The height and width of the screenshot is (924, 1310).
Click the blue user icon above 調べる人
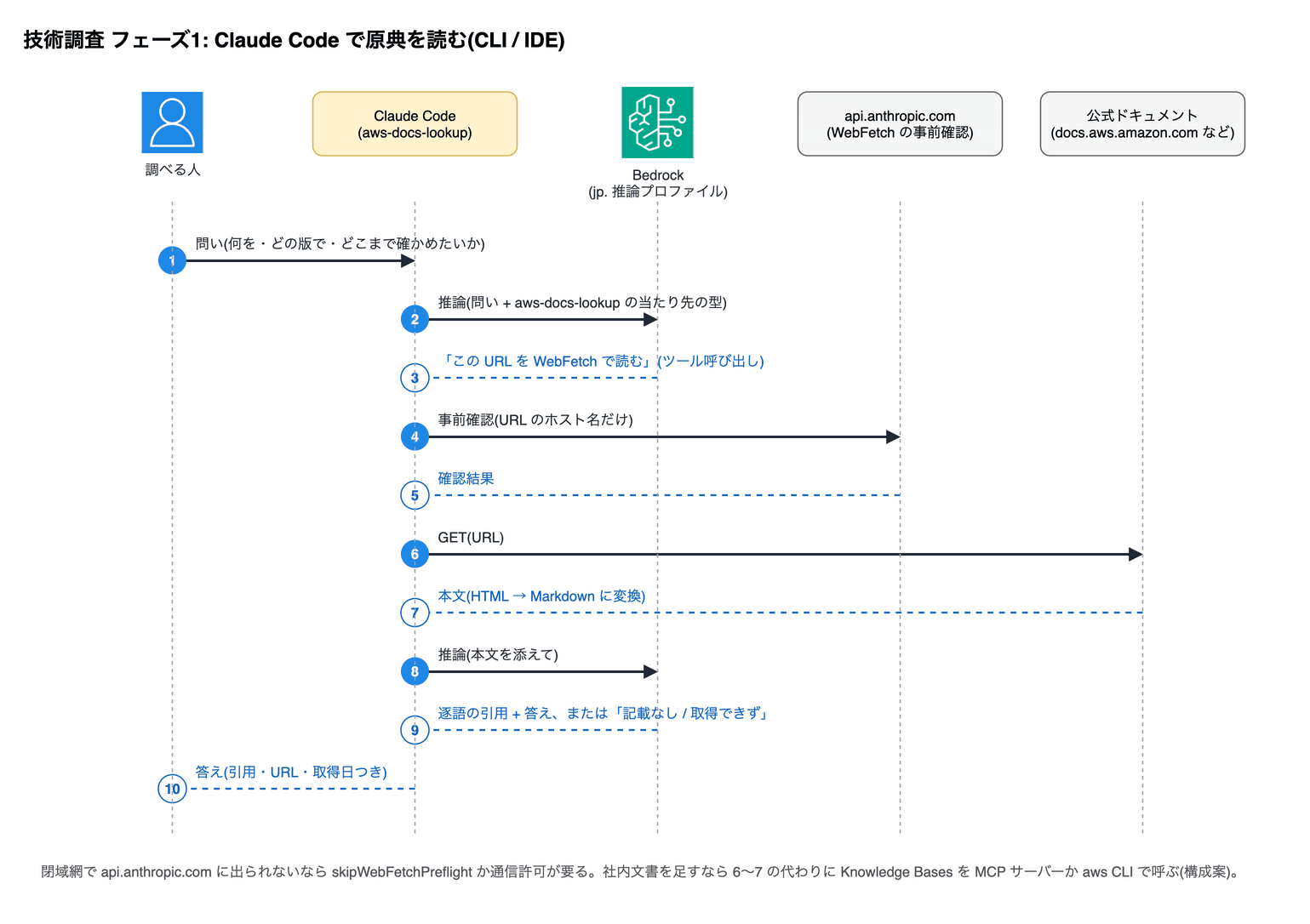(x=172, y=123)
